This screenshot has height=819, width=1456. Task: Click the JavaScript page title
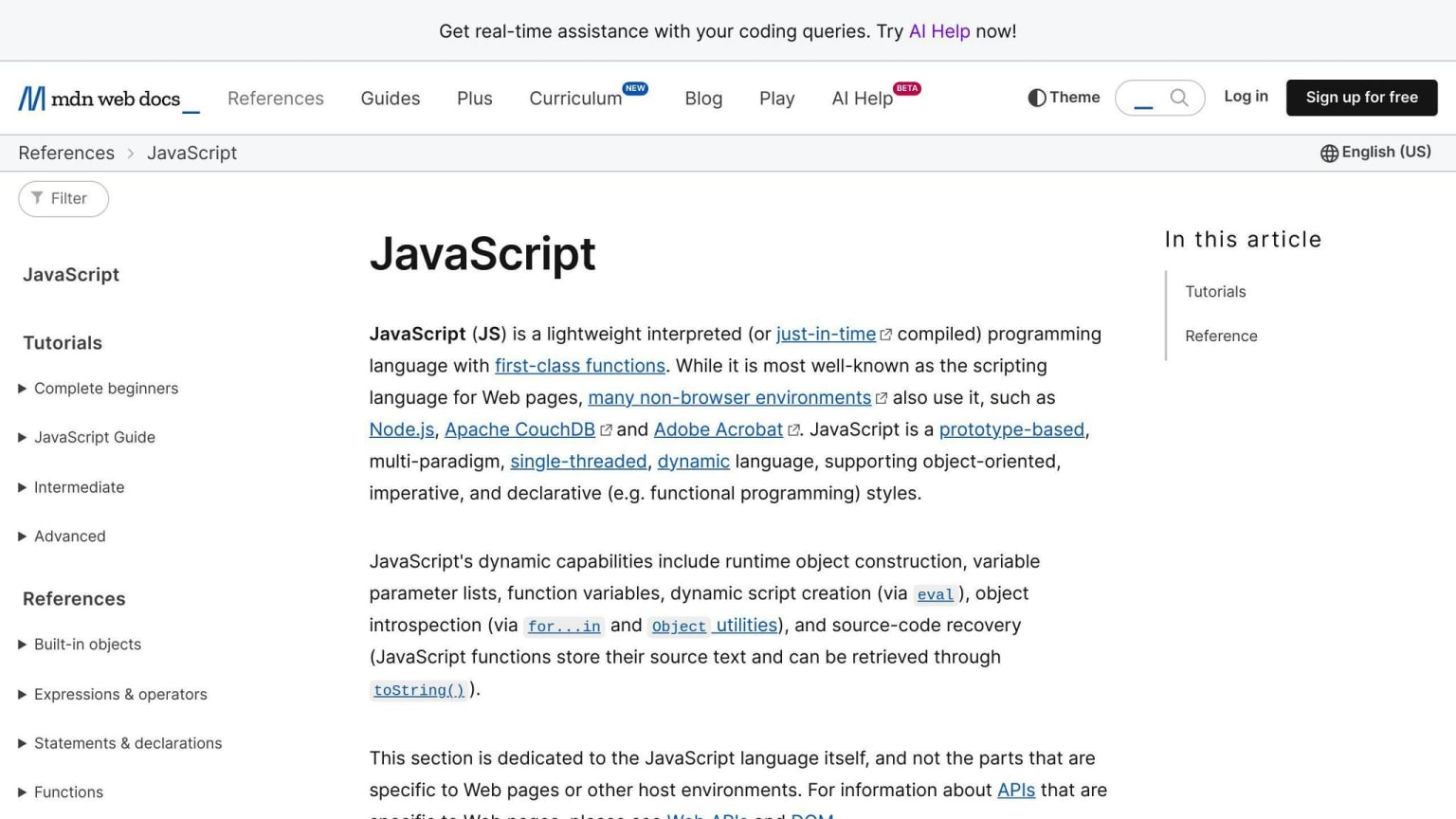click(x=482, y=254)
